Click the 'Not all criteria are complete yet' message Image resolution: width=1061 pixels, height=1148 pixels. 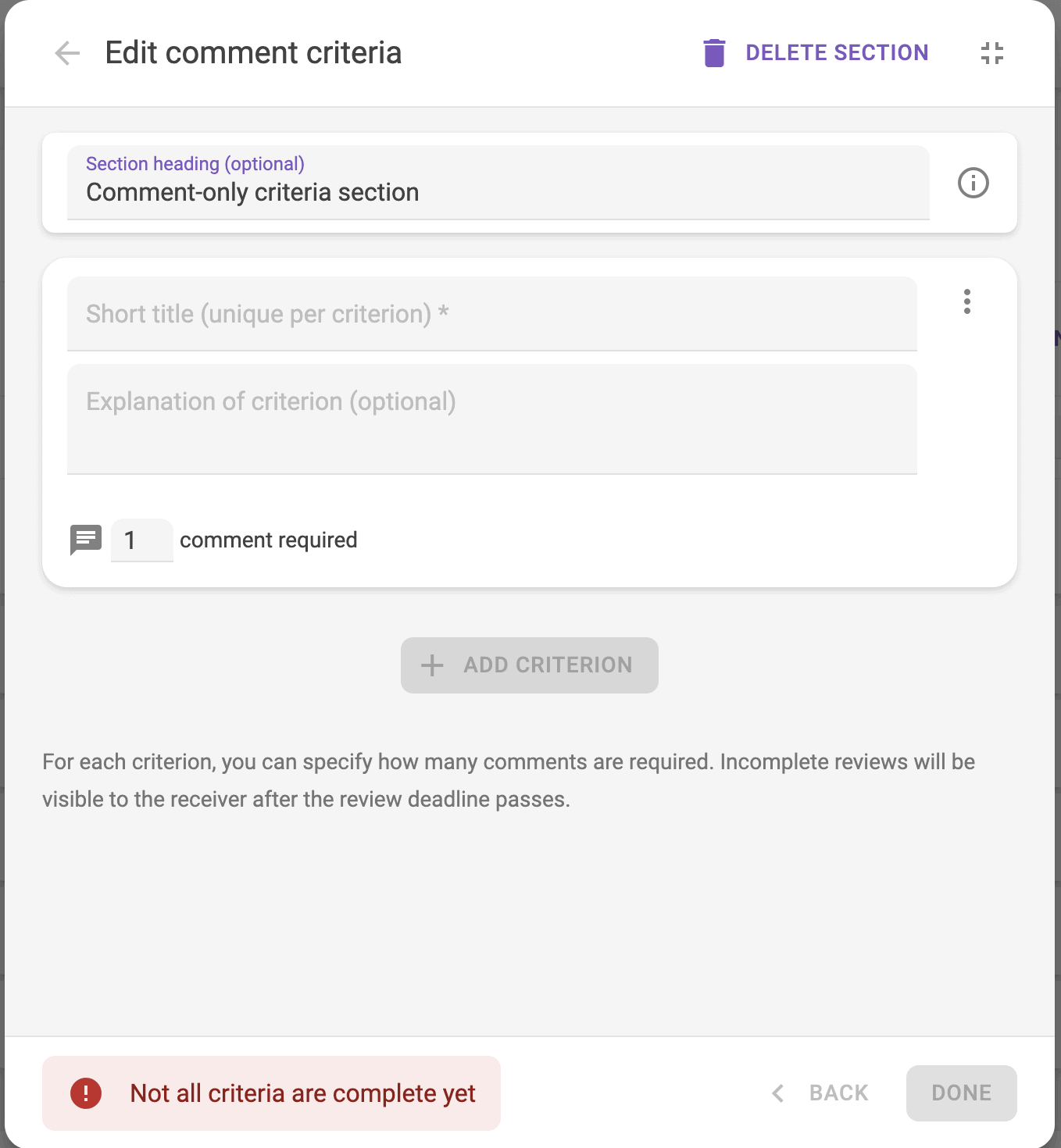point(302,1093)
